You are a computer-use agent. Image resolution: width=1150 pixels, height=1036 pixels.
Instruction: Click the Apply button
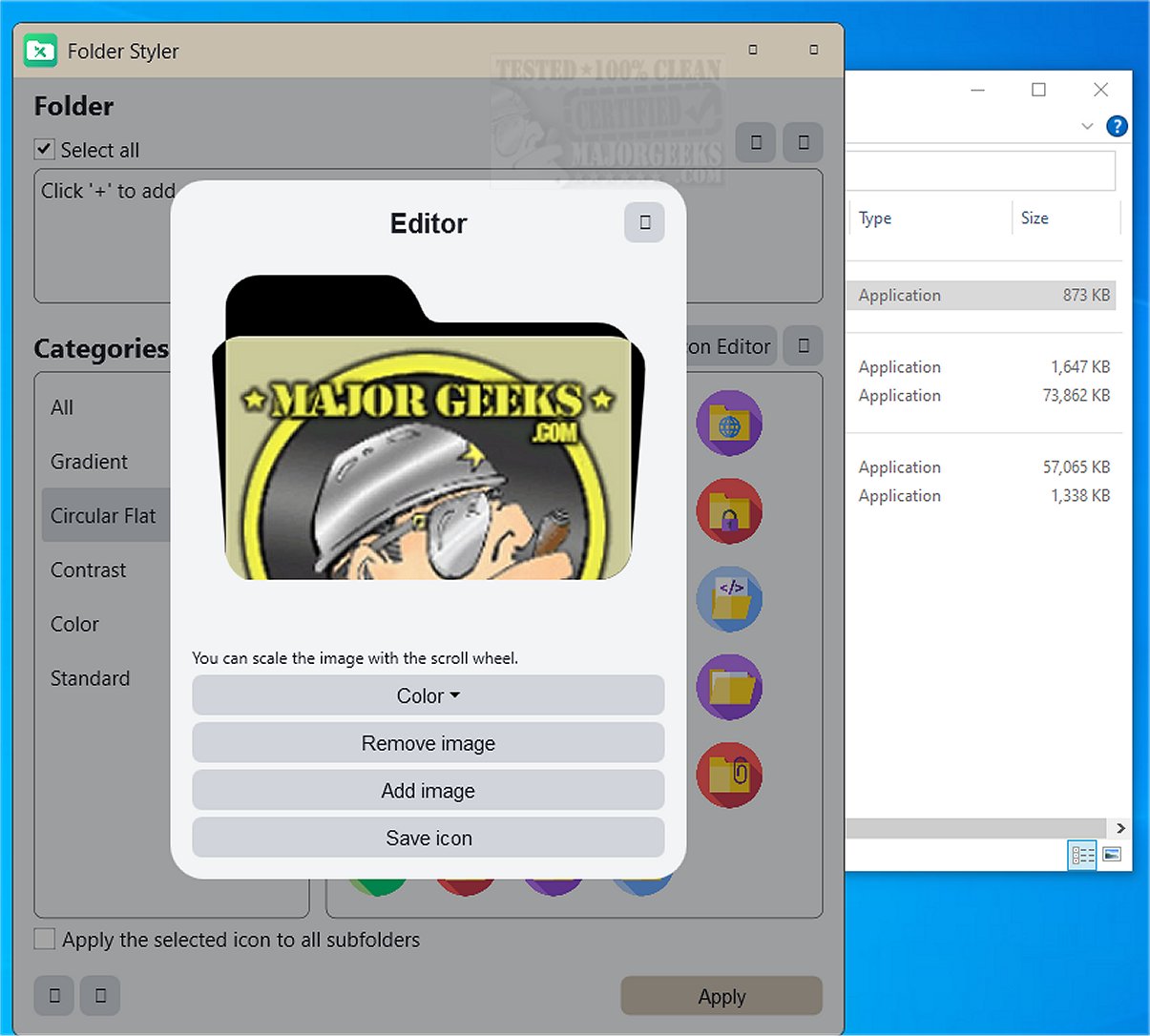pyautogui.click(x=721, y=996)
